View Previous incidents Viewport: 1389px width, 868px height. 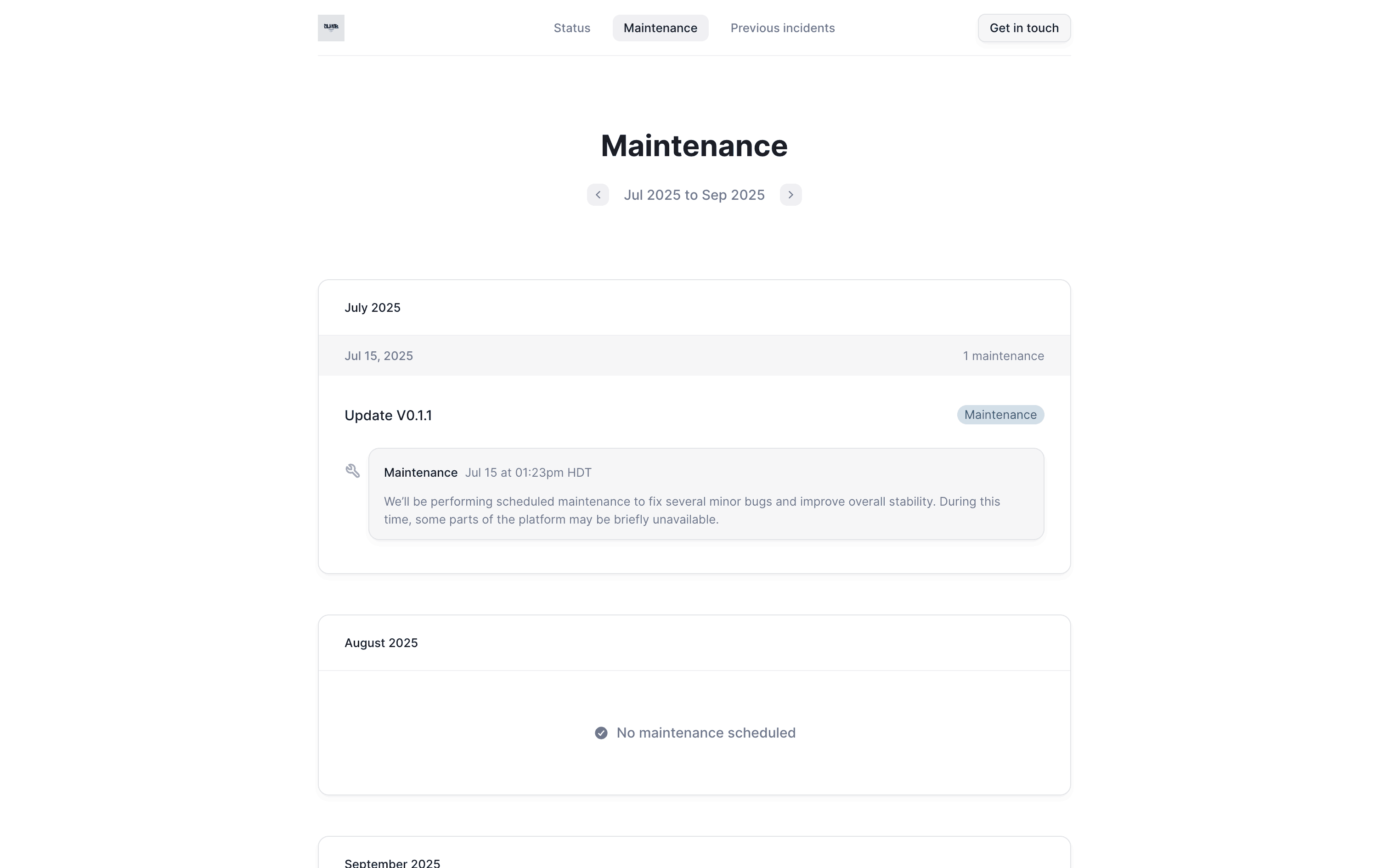point(782,28)
